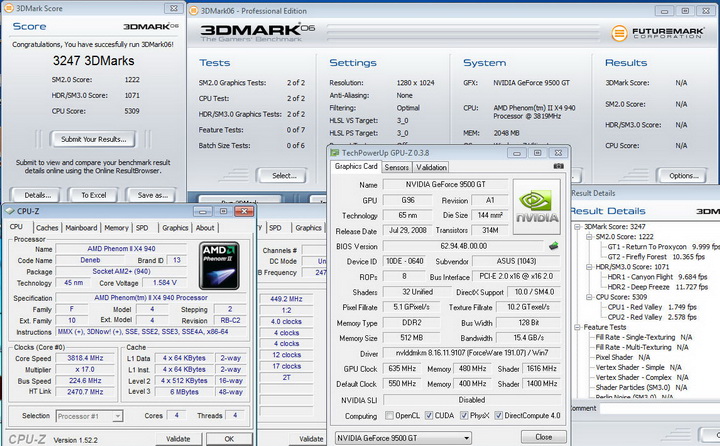Image resolution: width=720 pixels, height=446 pixels.
Task: Select HDR2 - Deep Freeze result row
Action: (x=658, y=287)
